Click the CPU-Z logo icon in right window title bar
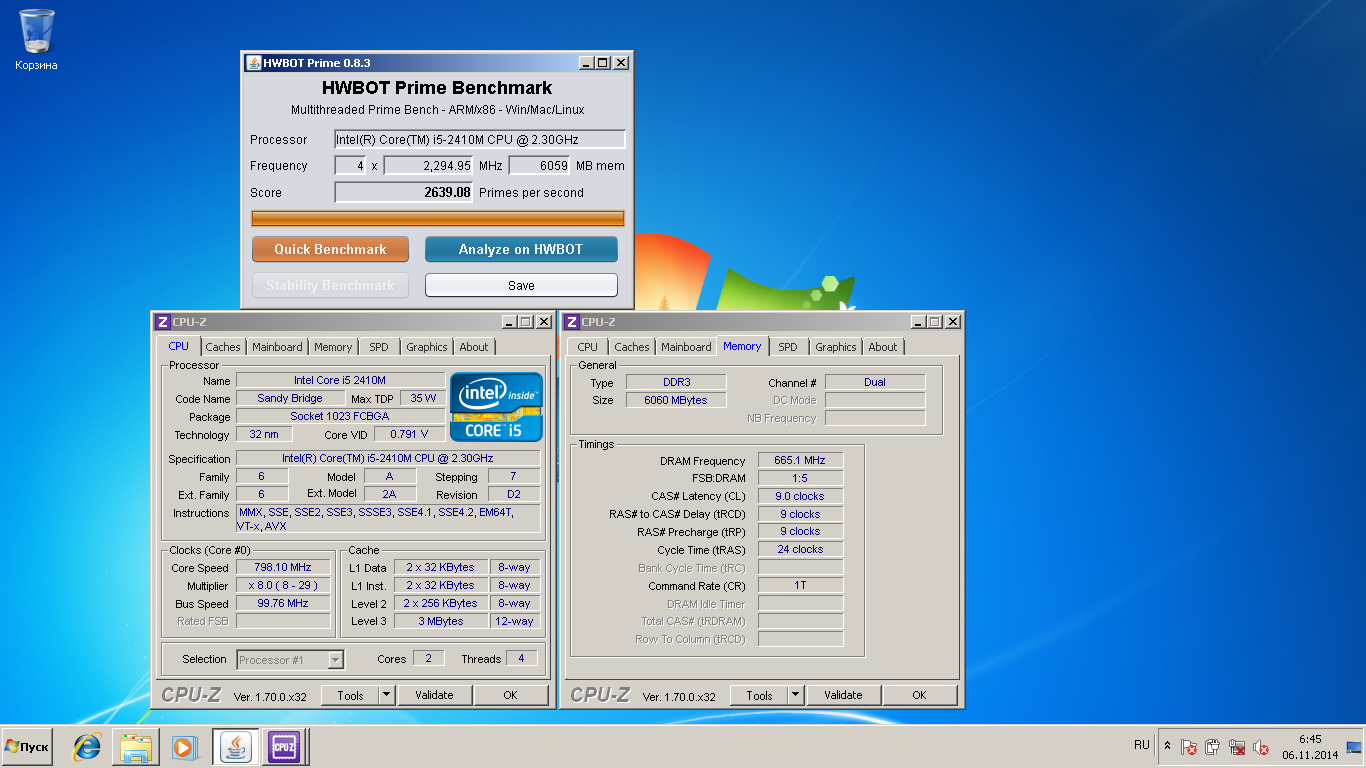Viewport: 1366px width, 768px height. pyautogui.click(x=571, y=321)
